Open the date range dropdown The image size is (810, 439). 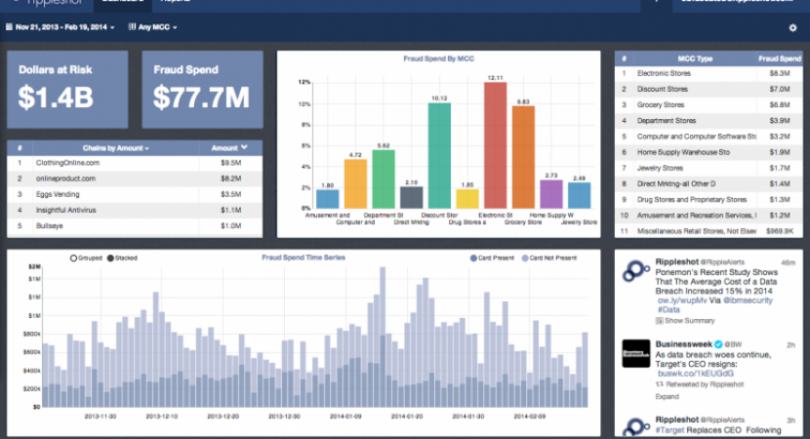[65, 27]
